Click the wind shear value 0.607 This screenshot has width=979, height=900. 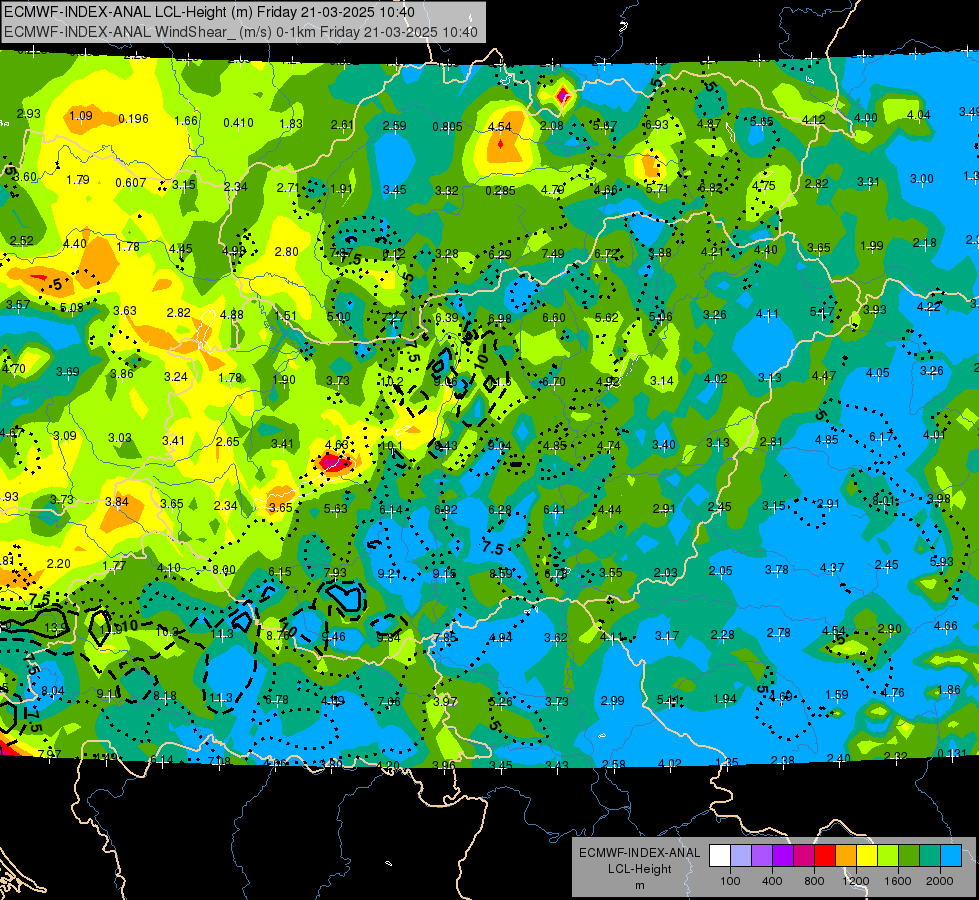point(130,183)
